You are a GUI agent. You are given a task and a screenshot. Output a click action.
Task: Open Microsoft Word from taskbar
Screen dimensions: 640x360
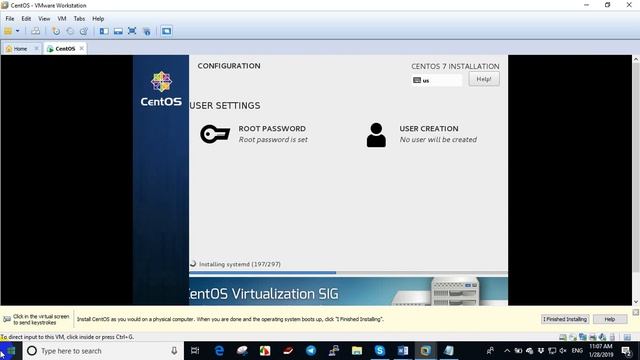402,351
